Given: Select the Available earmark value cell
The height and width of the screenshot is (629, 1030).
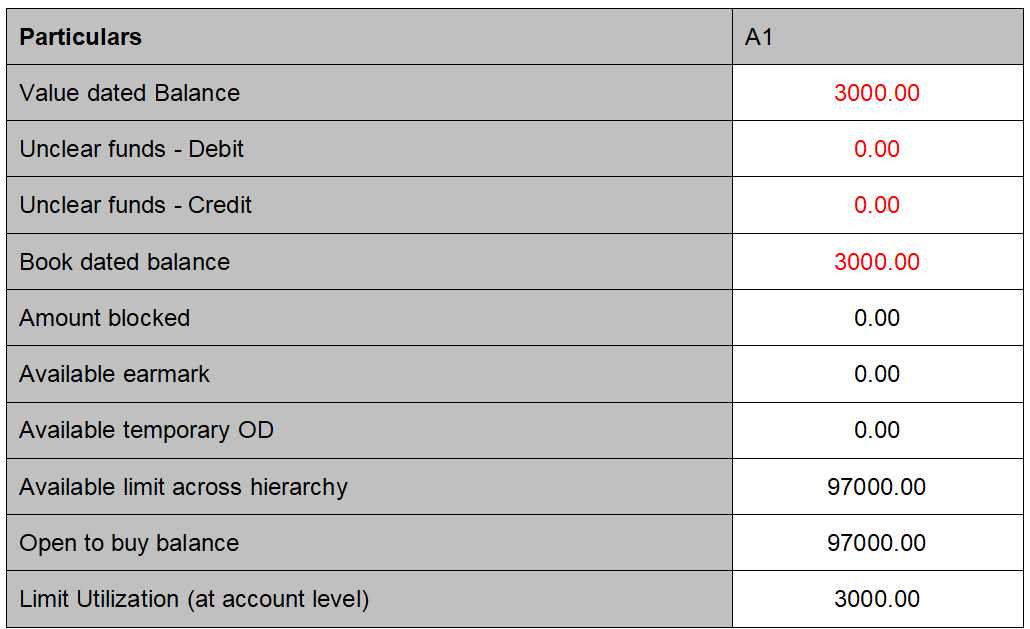Looking at the screenshot, I should point(876,374).
